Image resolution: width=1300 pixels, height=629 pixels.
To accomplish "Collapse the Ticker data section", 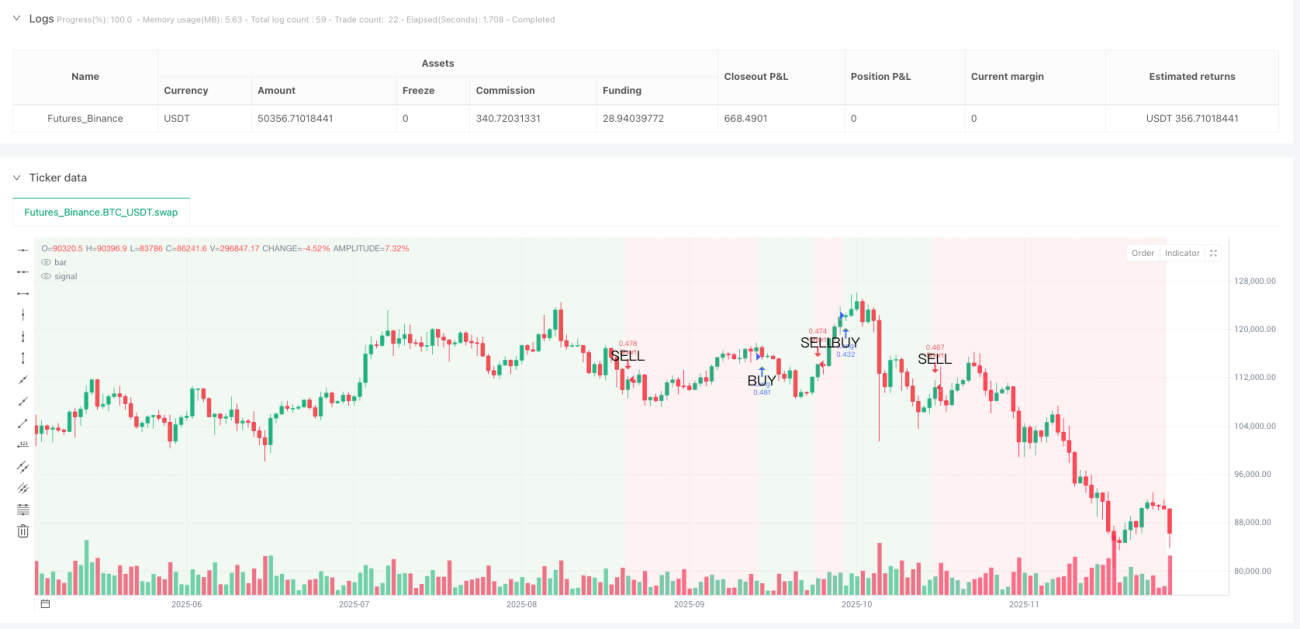I will click(x=16, y=177).
